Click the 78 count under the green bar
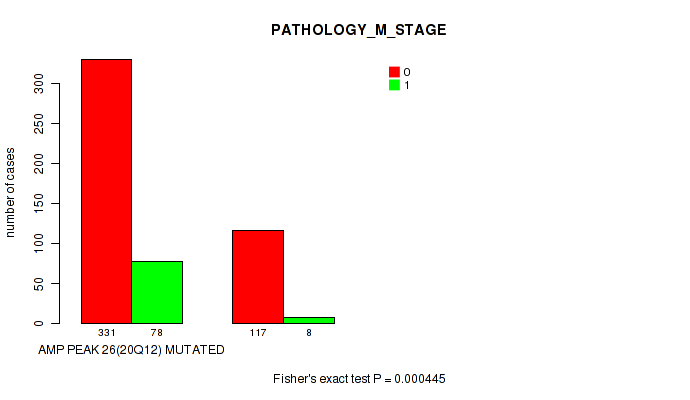The height and width of the screenshot is (400, 690). click(157, 332)
